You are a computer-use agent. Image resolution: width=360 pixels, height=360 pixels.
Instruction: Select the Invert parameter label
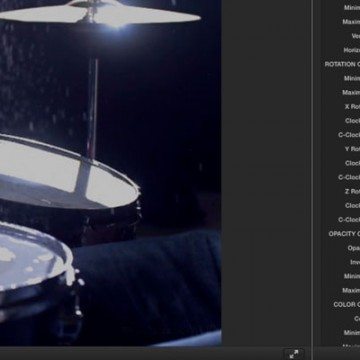pyautogui.click(x=355, y=262)
